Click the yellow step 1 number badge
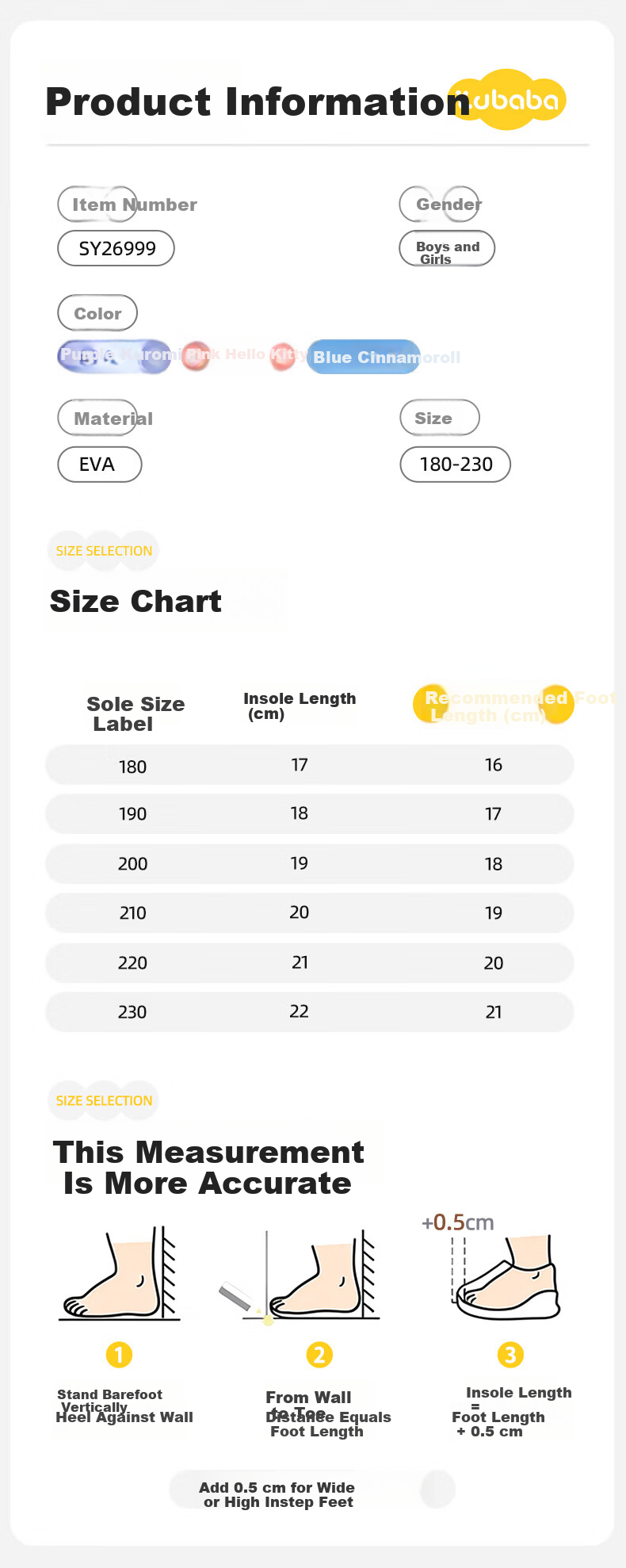 click(119, 1355)
